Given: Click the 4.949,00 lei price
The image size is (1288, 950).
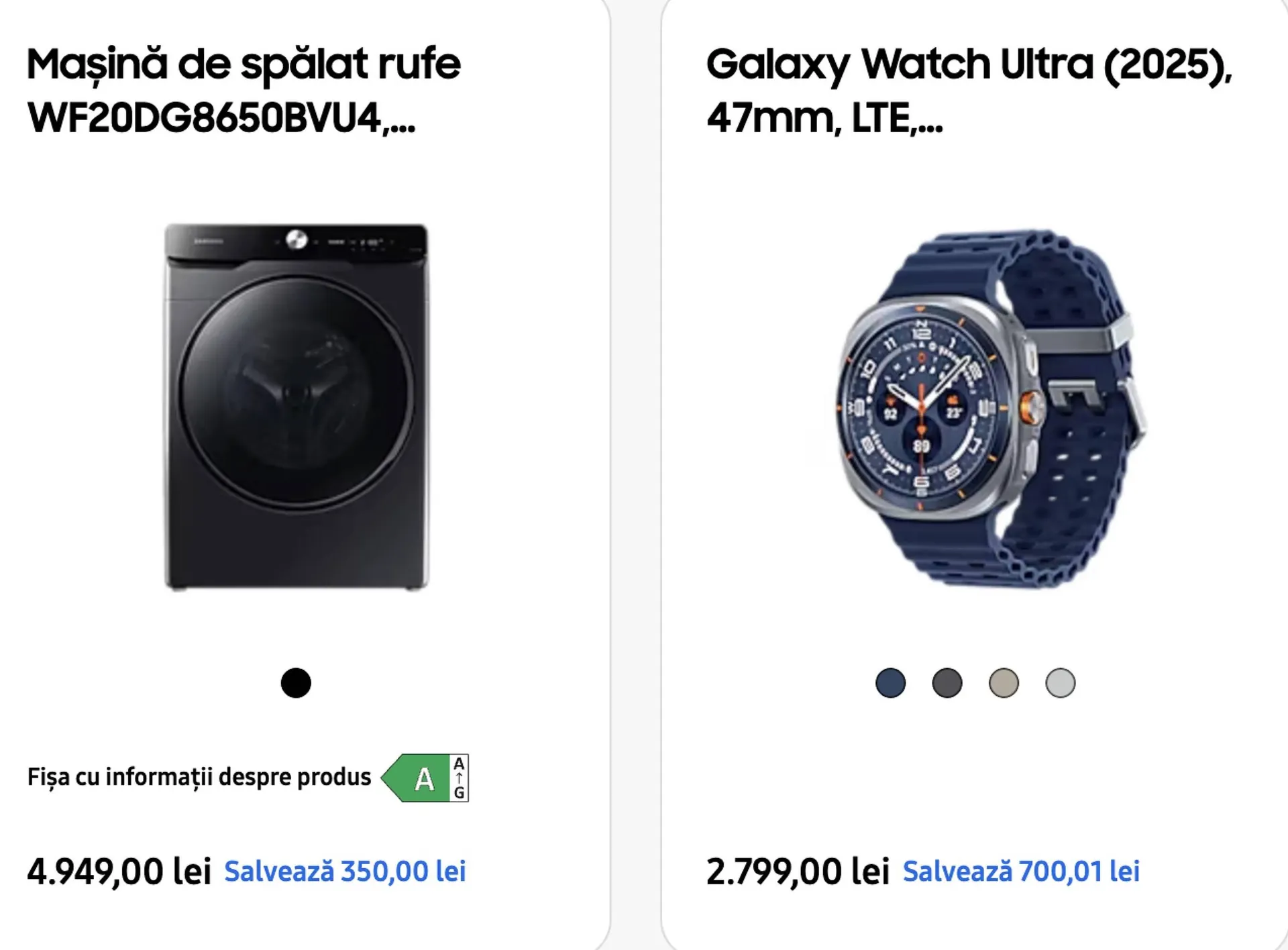Looking at the screenshot, I should pos(119,872).
